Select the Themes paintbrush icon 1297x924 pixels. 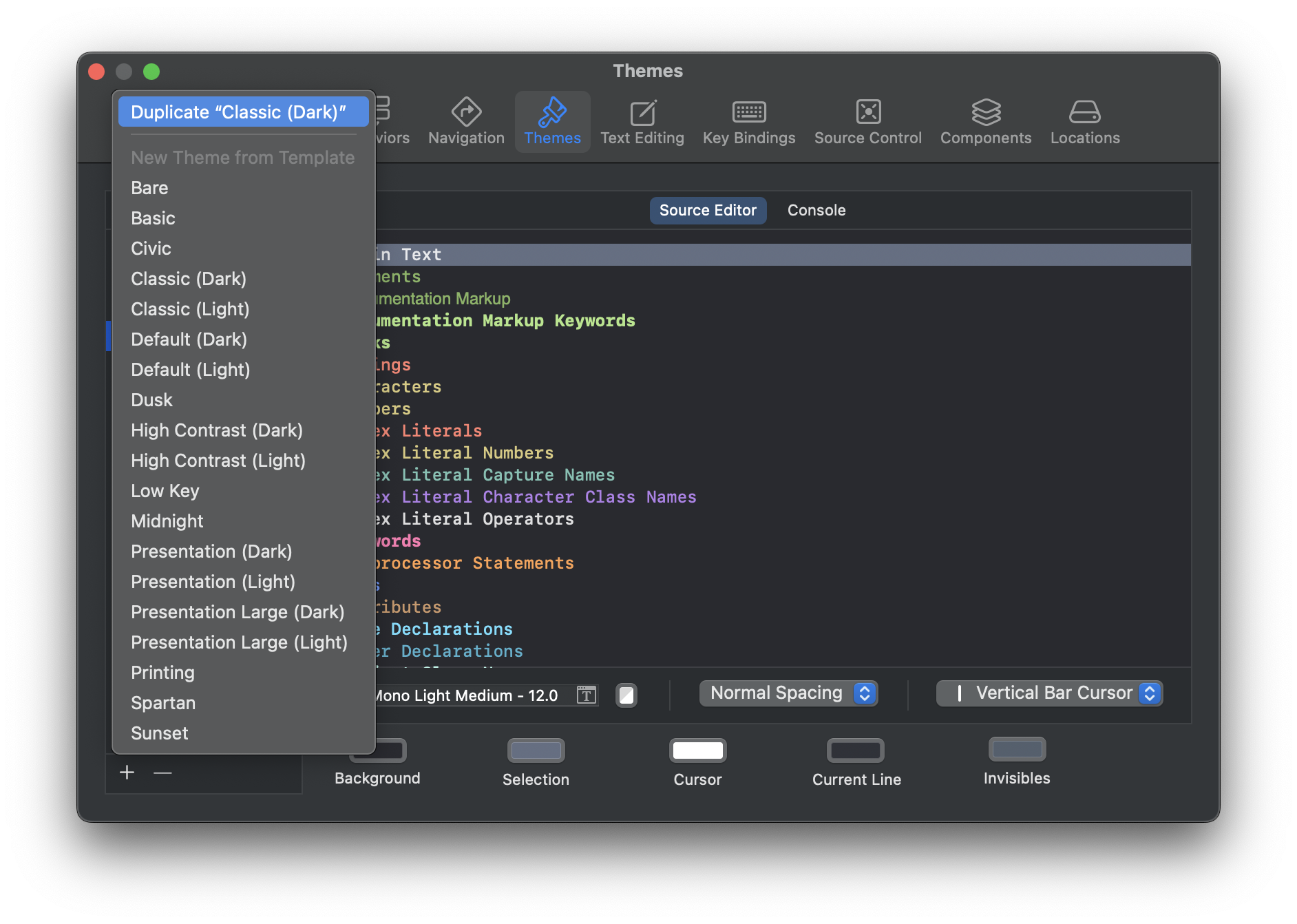(552, 112)
